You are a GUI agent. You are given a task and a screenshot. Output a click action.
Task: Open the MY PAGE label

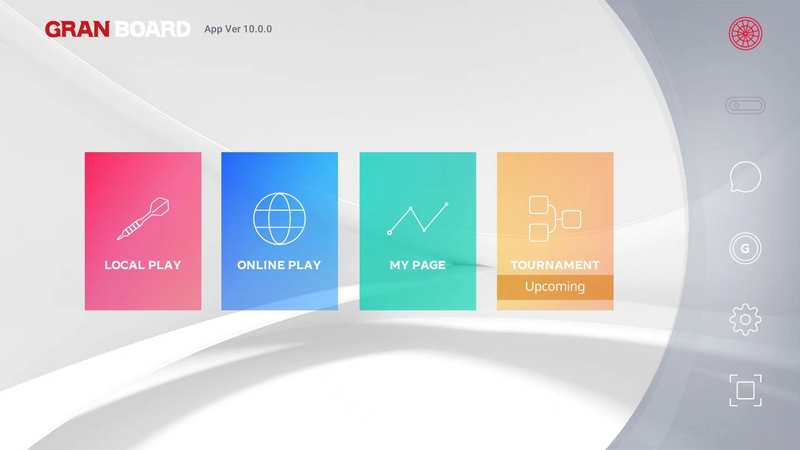point(417,265)
